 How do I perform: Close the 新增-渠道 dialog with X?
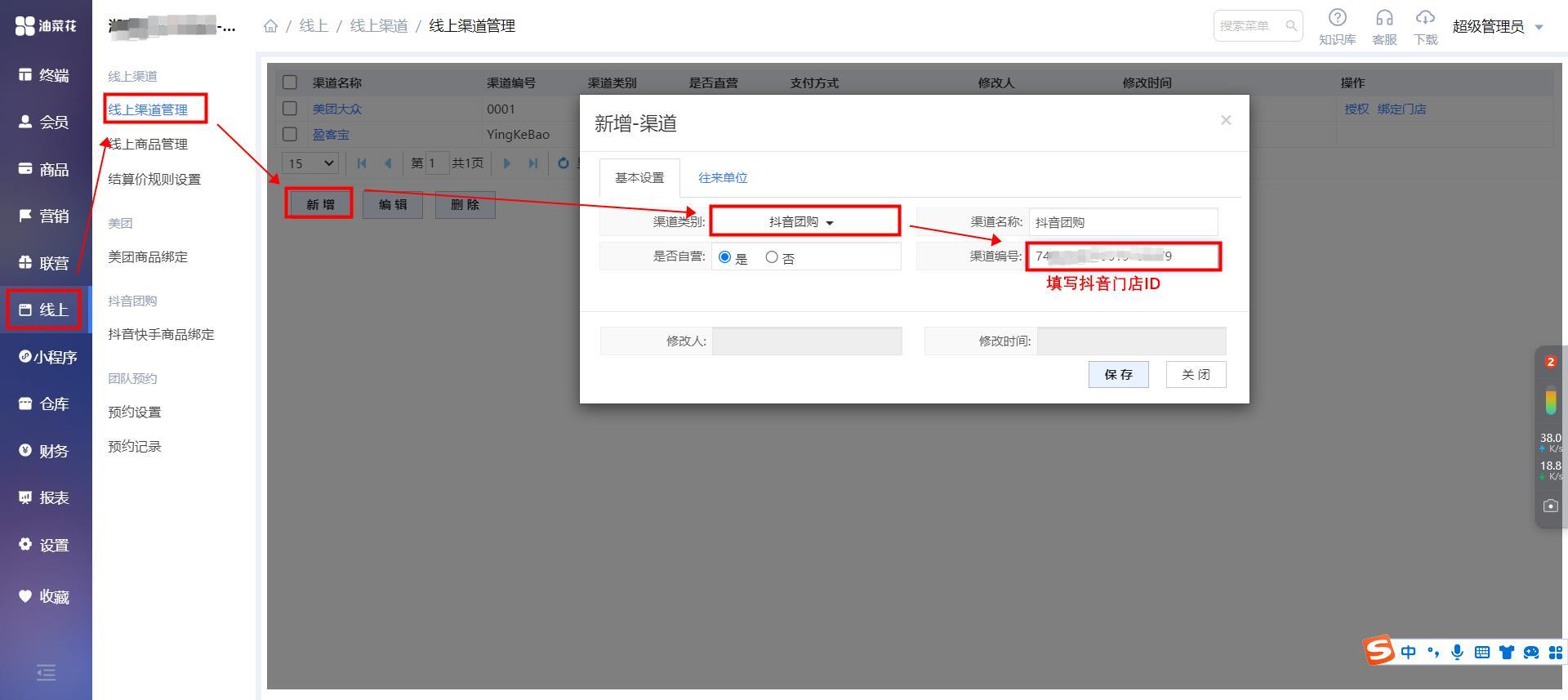tap(1226, 120)
